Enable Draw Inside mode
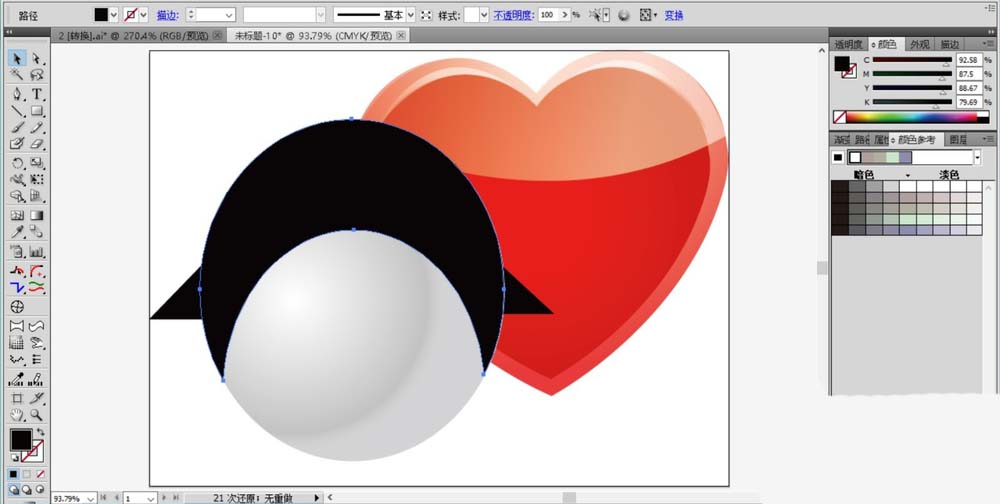 click(40, 490)
